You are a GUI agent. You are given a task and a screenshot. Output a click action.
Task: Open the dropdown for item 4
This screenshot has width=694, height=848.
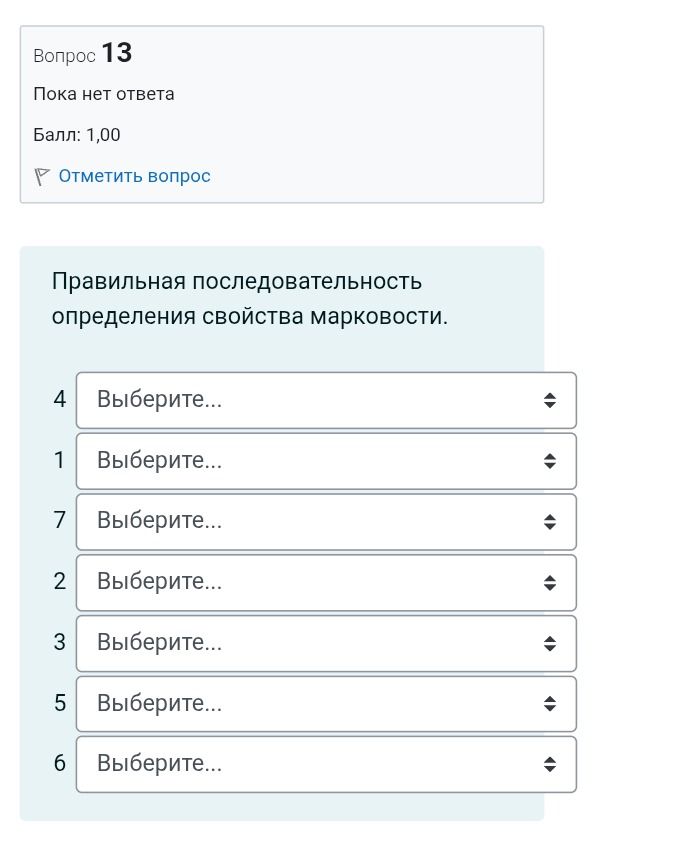tap(326, 400)
